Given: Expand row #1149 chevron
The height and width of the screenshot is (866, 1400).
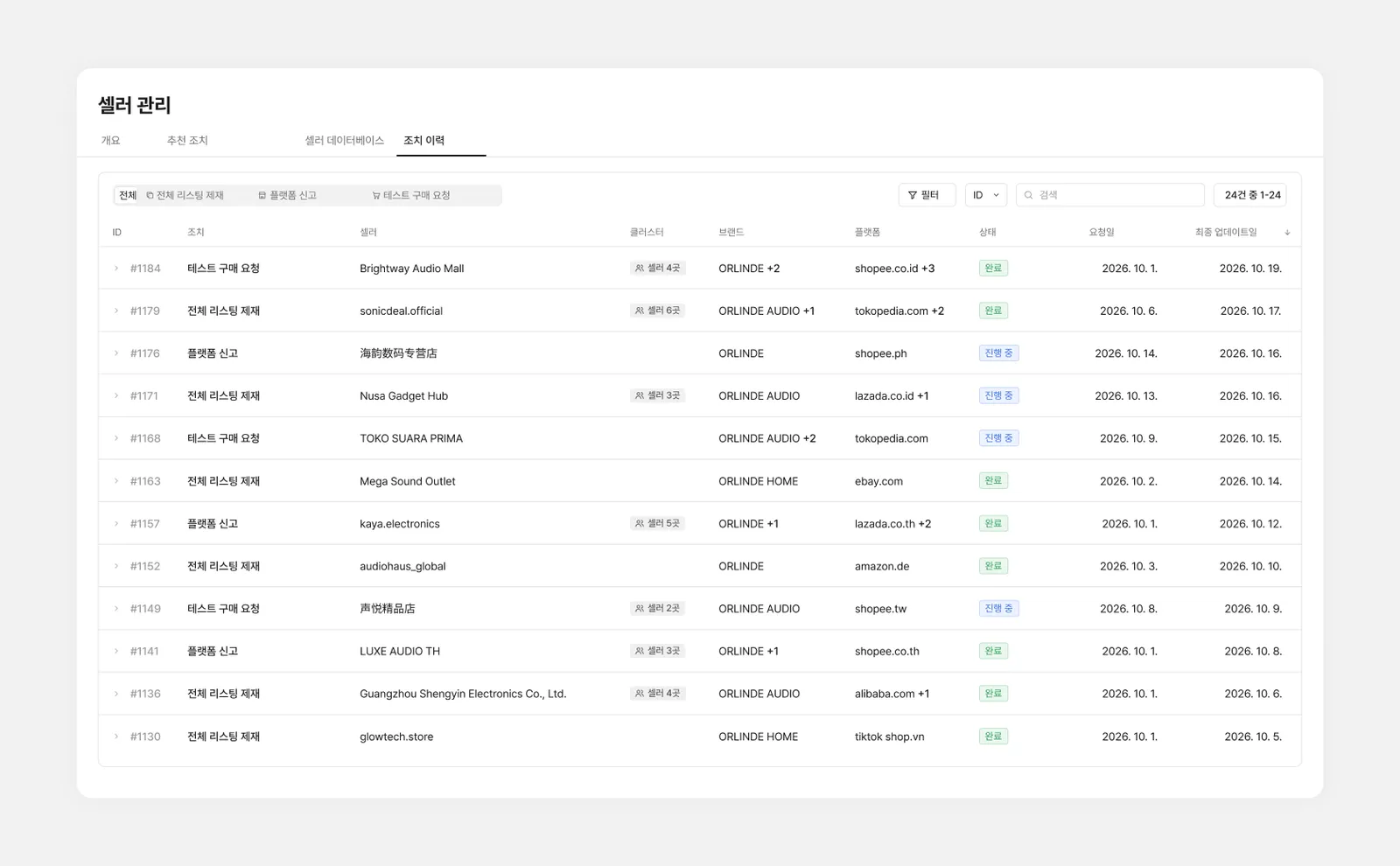Looking at the screenshot, I should coord(116,609).
